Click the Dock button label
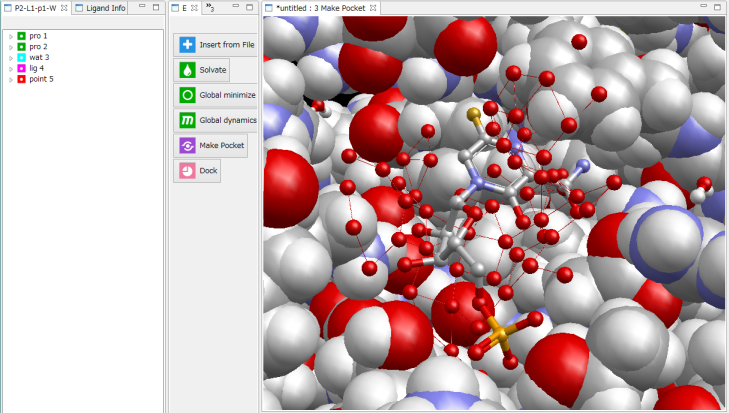The image size is (729, 413). point(208,171)
